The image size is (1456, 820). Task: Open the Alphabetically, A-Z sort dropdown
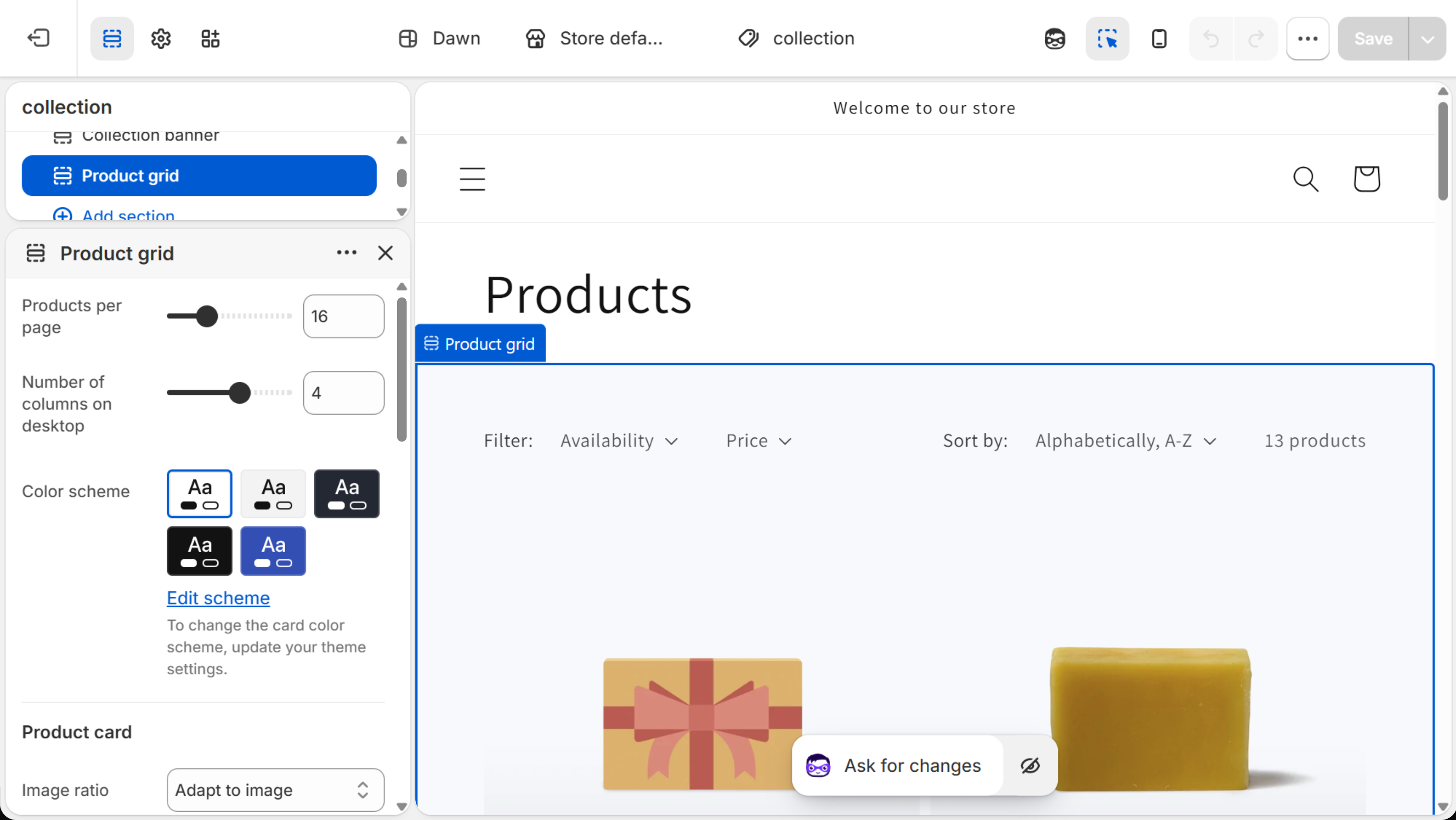pyautogui.click(x=1125, y=441)
